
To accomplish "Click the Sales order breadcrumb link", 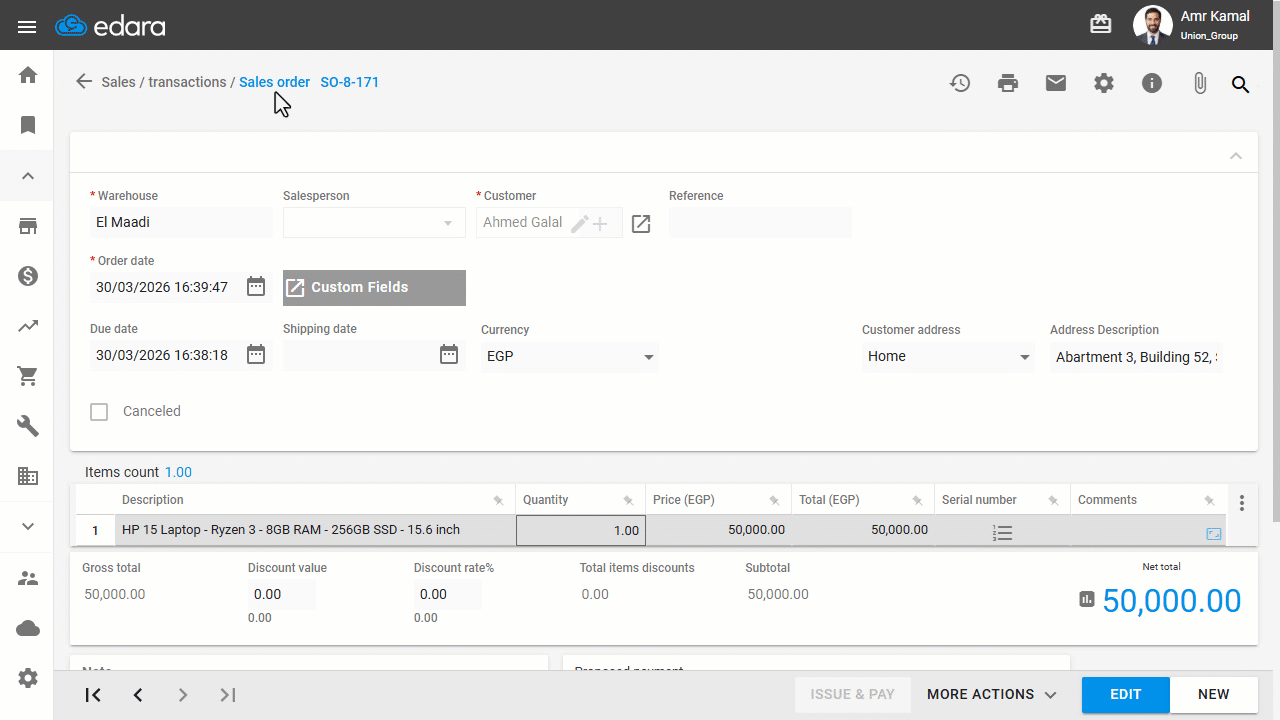I will (x=274, y=82).
